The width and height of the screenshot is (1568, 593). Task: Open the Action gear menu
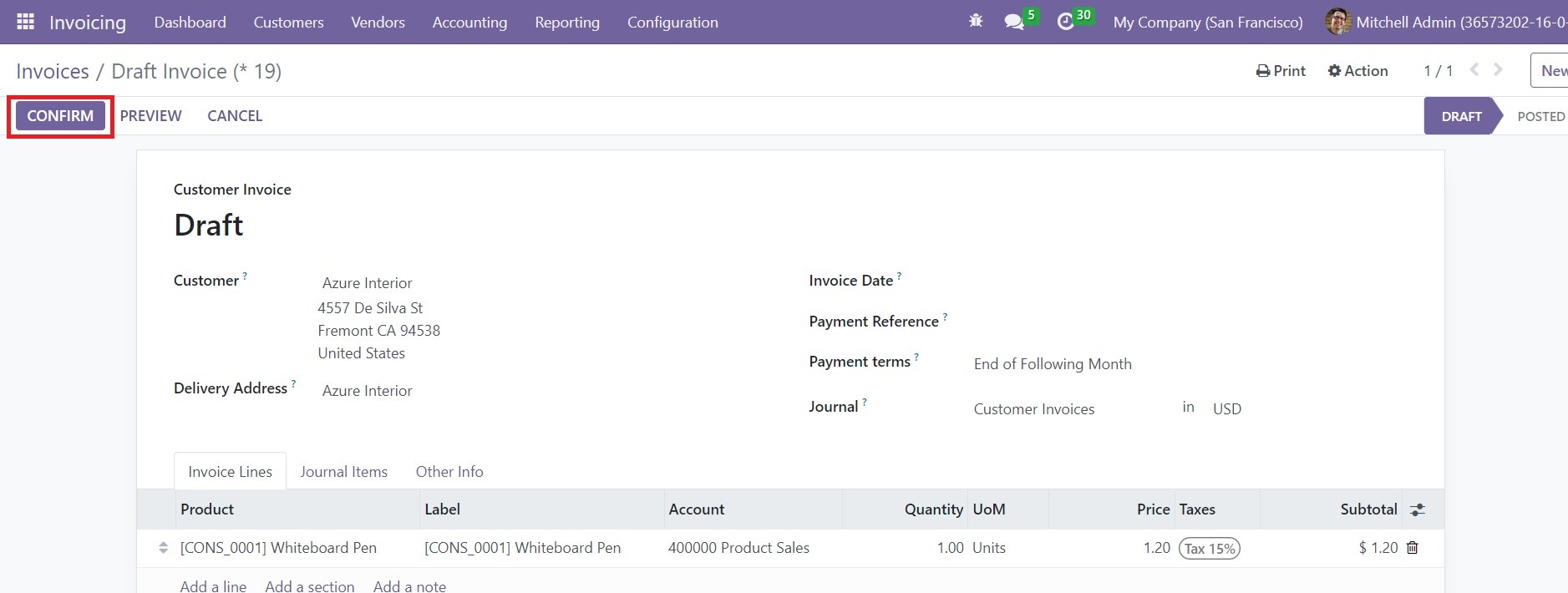tap(1358, 71)
